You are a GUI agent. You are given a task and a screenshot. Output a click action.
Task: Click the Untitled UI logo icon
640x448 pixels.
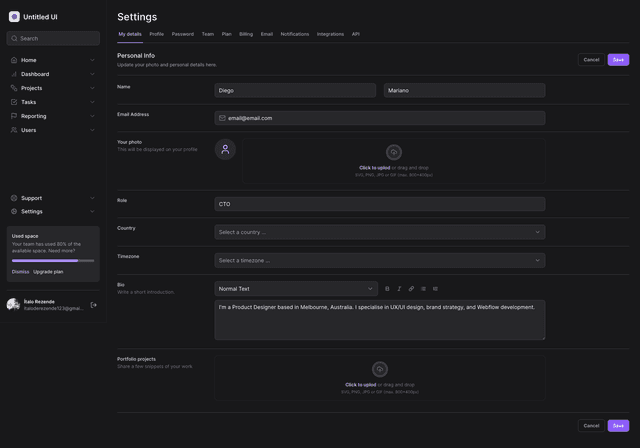[14, 17]
